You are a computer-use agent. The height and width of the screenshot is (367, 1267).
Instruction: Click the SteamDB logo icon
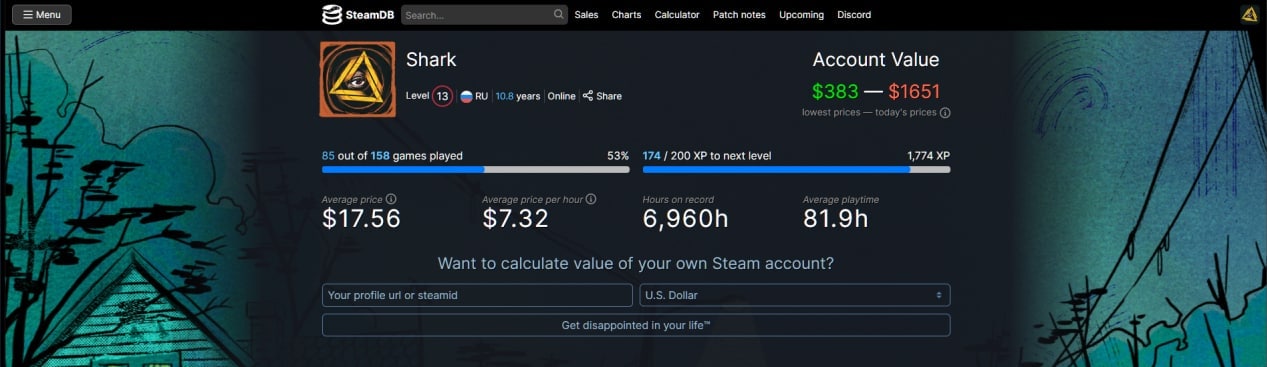(x=332, y=15)
